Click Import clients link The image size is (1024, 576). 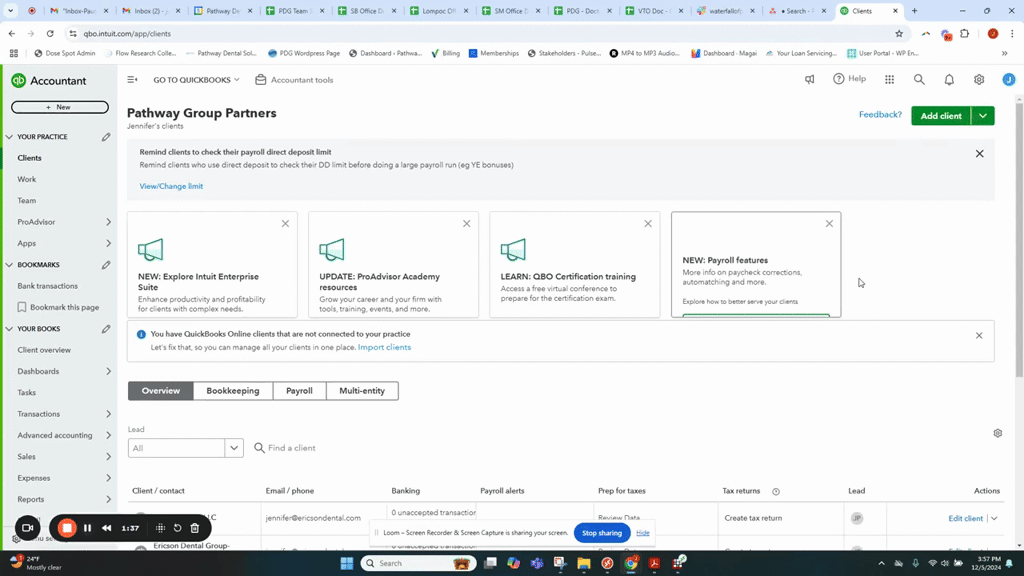(384, 347)
